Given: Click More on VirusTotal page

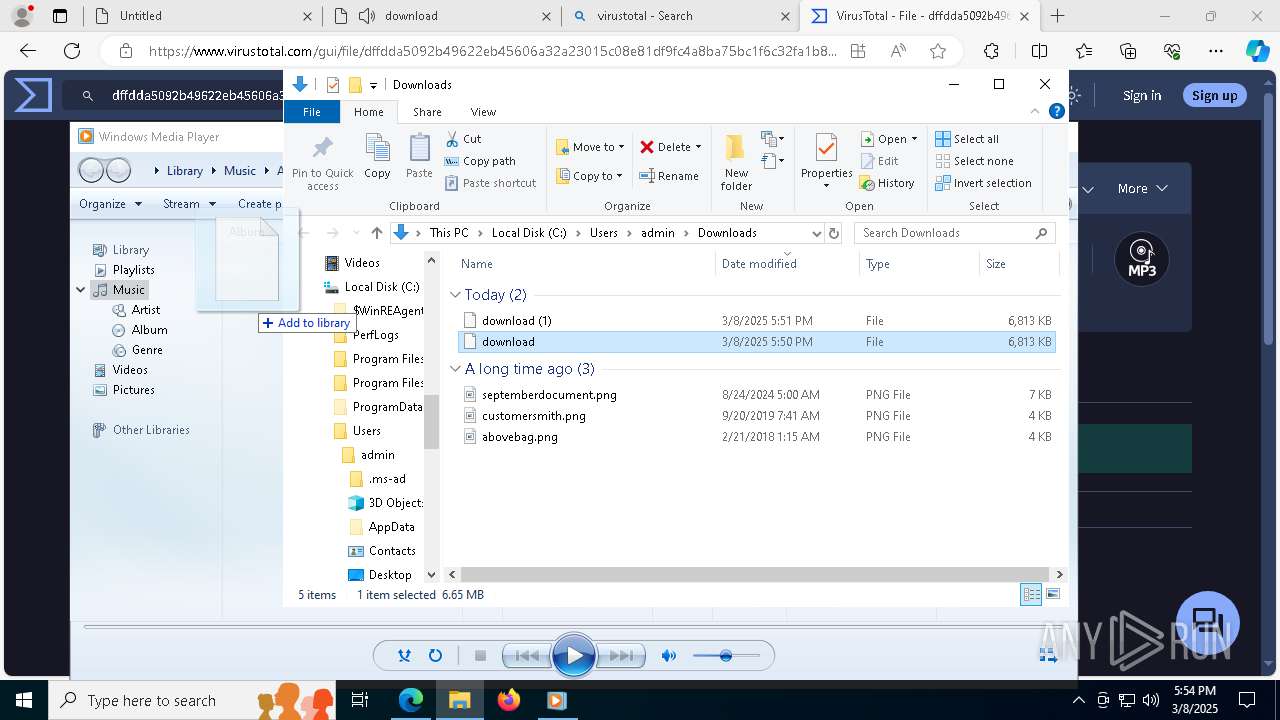Looking at the screenshot, I should (x=1143, y=188).
